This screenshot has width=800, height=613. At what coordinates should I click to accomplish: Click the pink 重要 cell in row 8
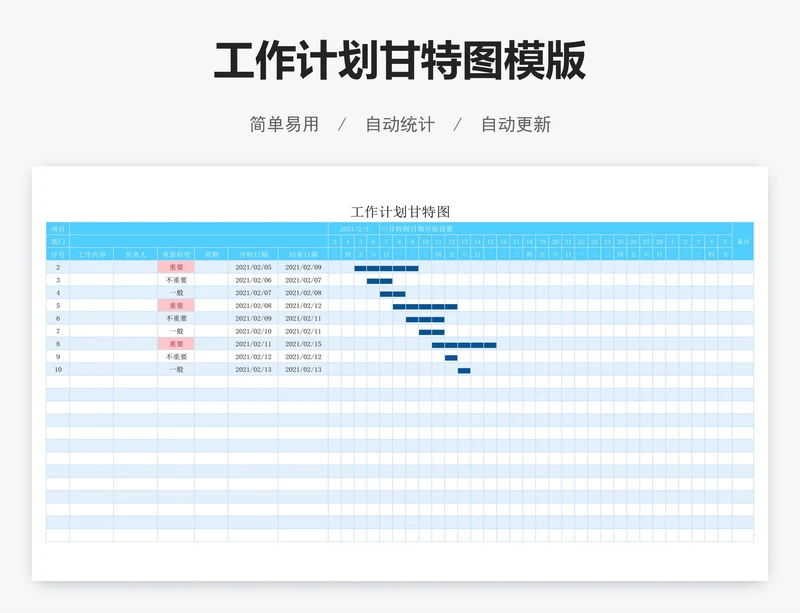176,344
